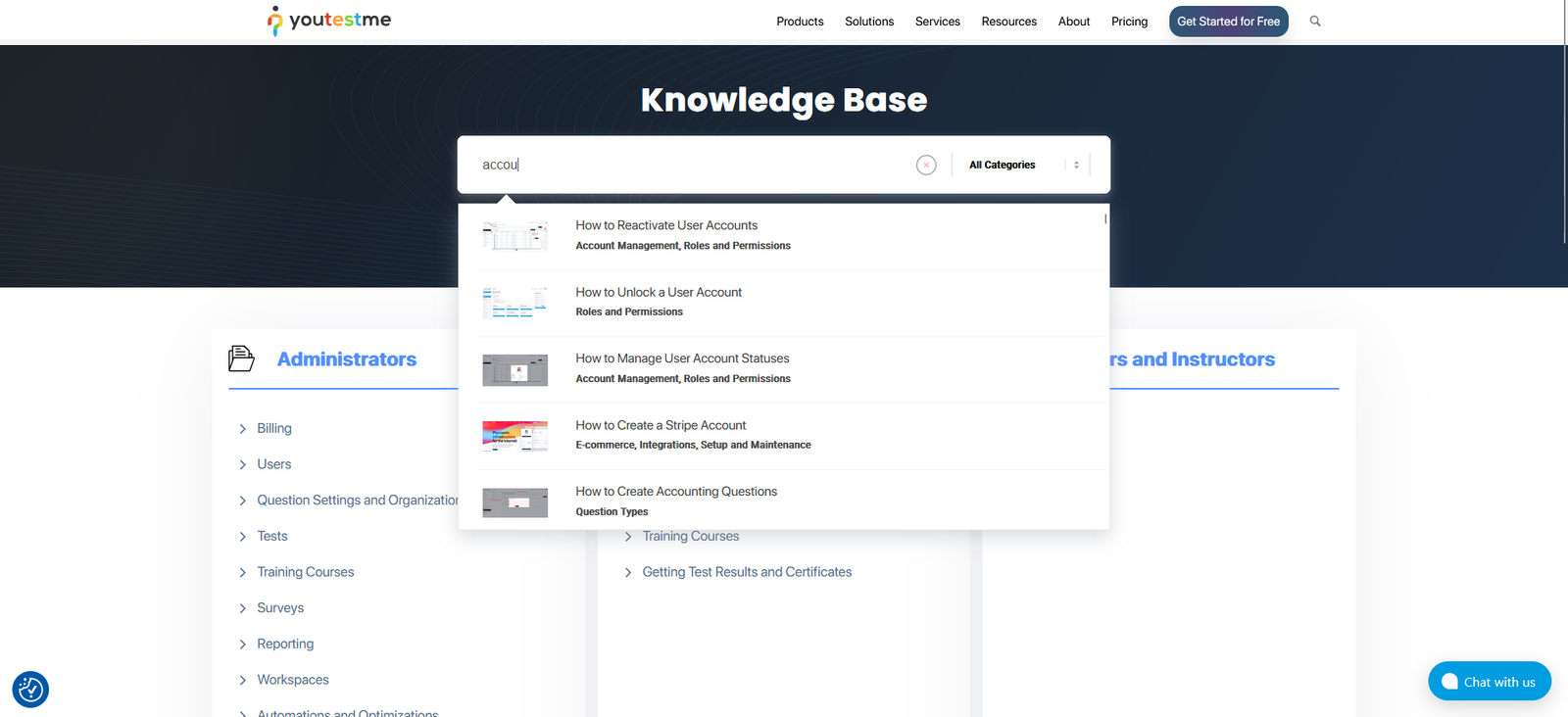1568x717 pixels.
Task: Click the Reactivate User Accounts thumbnail
Action: coord(514,236)
